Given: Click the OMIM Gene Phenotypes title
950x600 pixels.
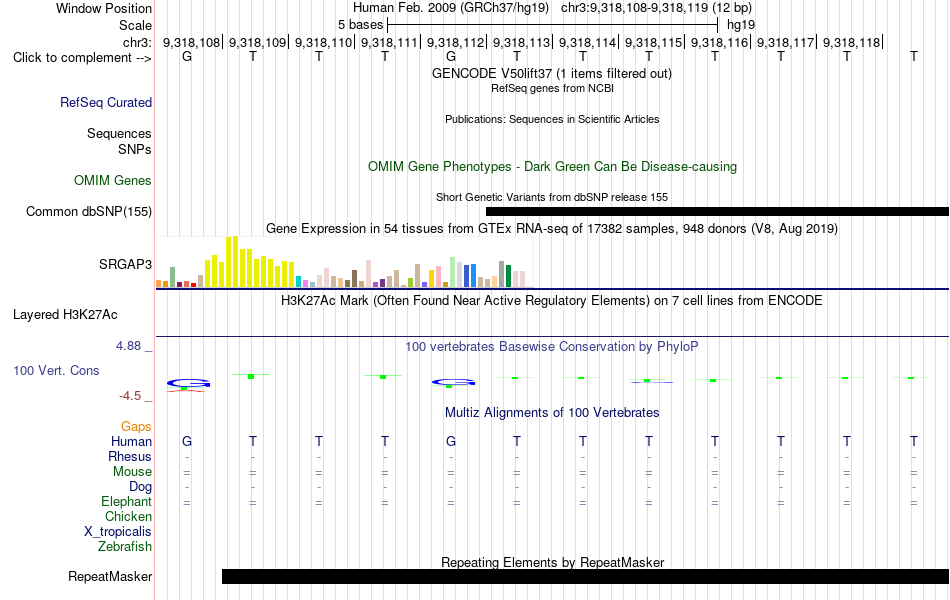Looking at the screenshot, I should 553,167.
